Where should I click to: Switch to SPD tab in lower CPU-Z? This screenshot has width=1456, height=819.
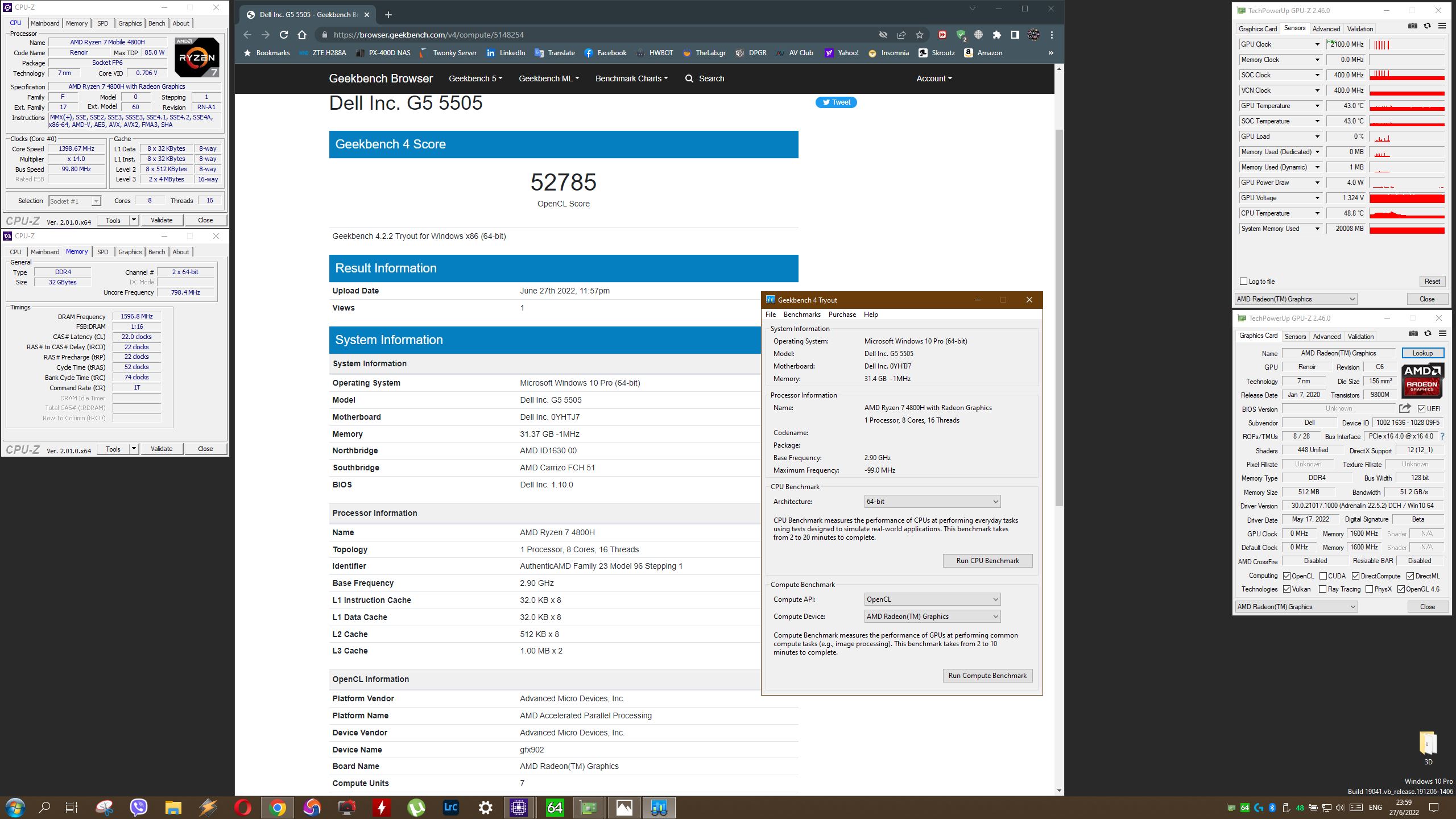pos(102,252)
